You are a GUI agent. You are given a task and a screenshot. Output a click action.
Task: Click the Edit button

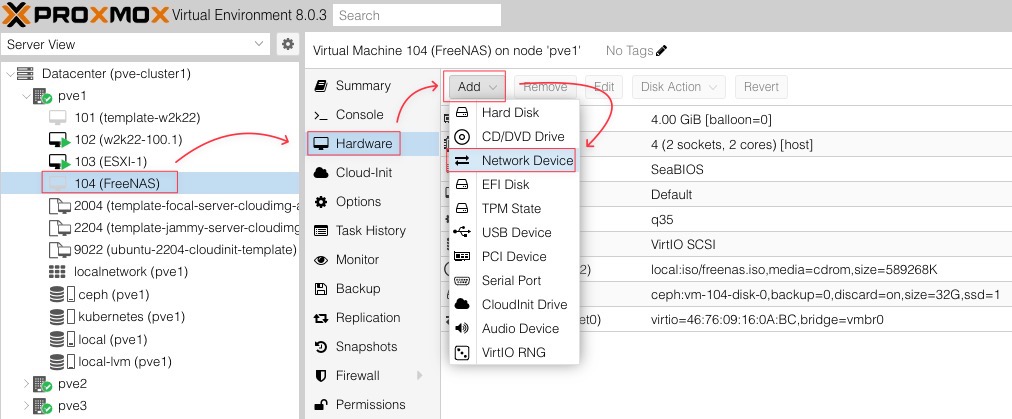[x=603, y=87]
